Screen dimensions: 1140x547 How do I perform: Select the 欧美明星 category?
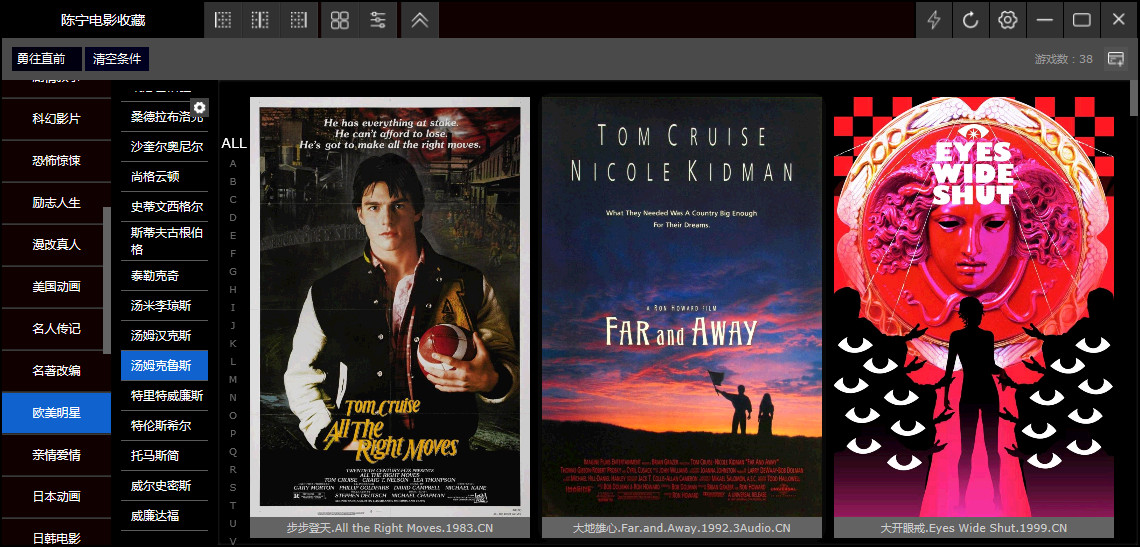coord(56,413)
